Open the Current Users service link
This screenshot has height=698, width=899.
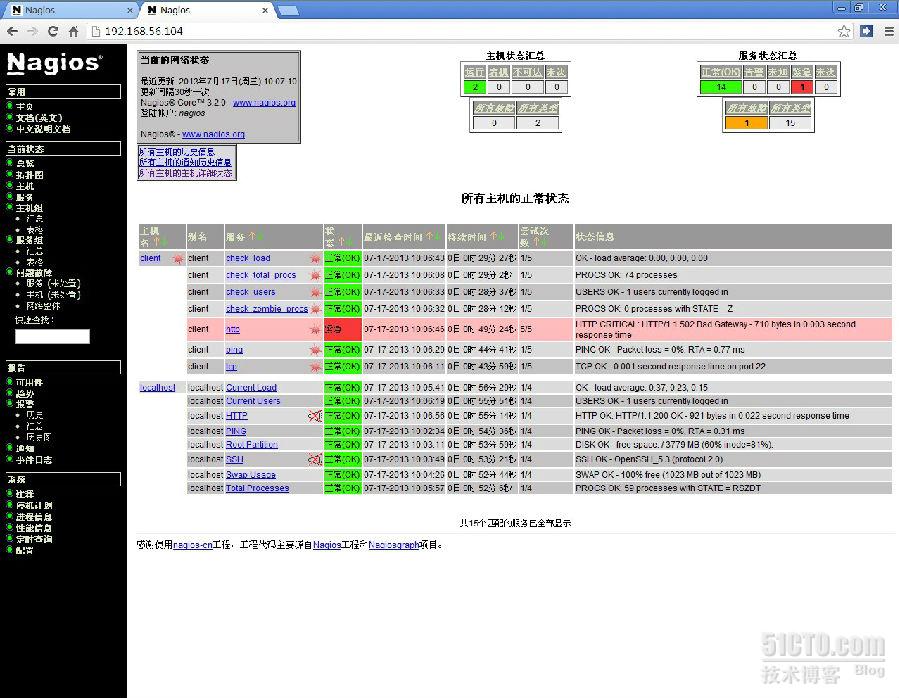[253, 401]
